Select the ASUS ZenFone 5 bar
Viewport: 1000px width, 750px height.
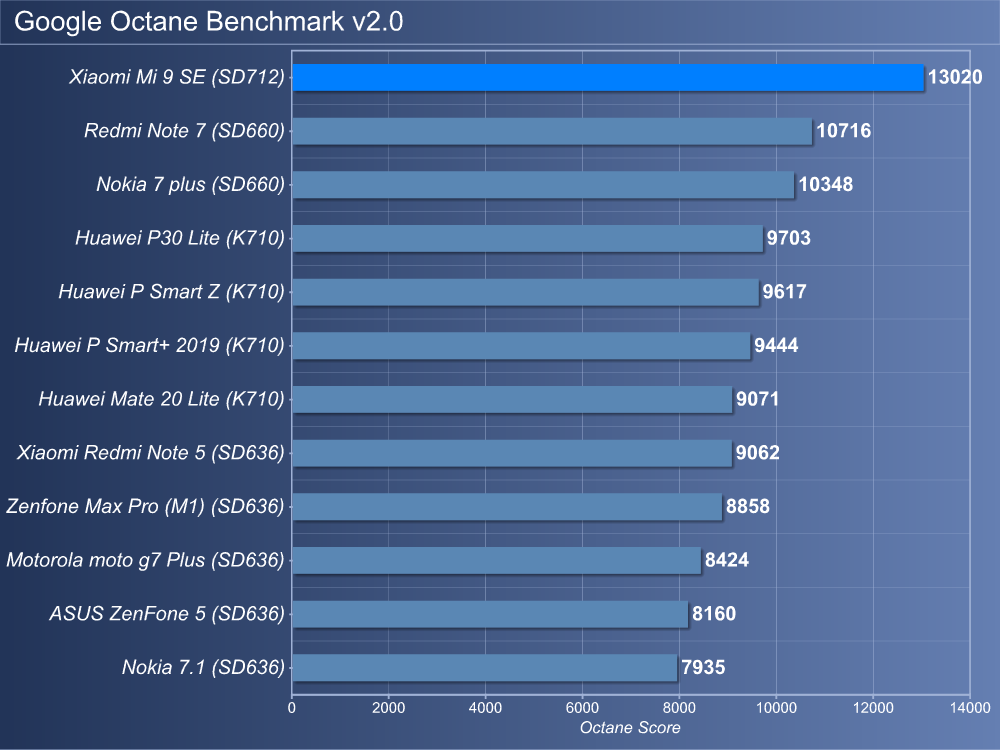coord(490,613)
